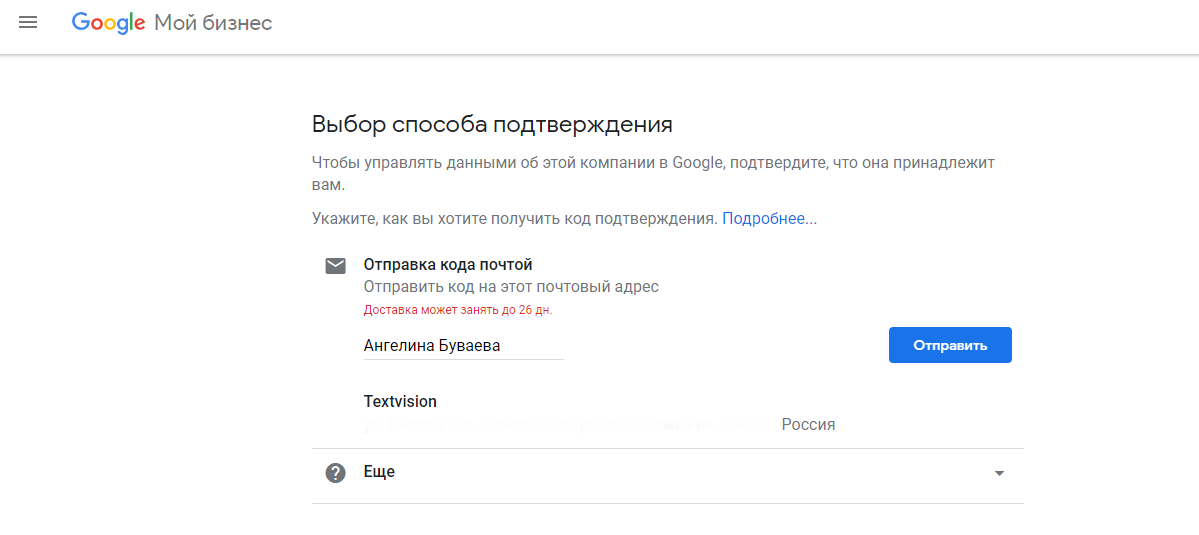Click the Выбор способа подтверждения heading

(492, 125)
